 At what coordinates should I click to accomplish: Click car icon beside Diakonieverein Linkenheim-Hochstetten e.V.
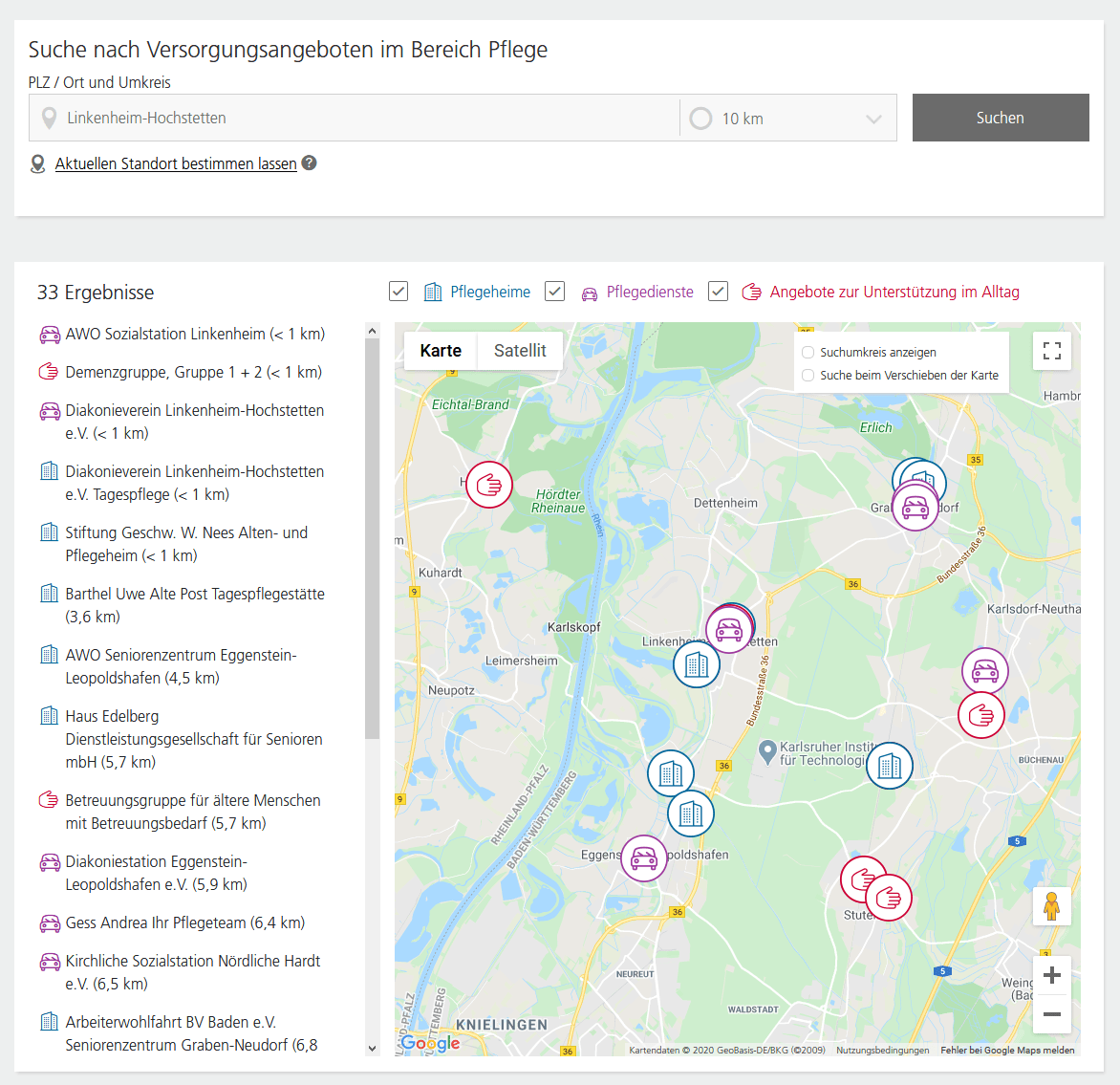tap(50, 412)
